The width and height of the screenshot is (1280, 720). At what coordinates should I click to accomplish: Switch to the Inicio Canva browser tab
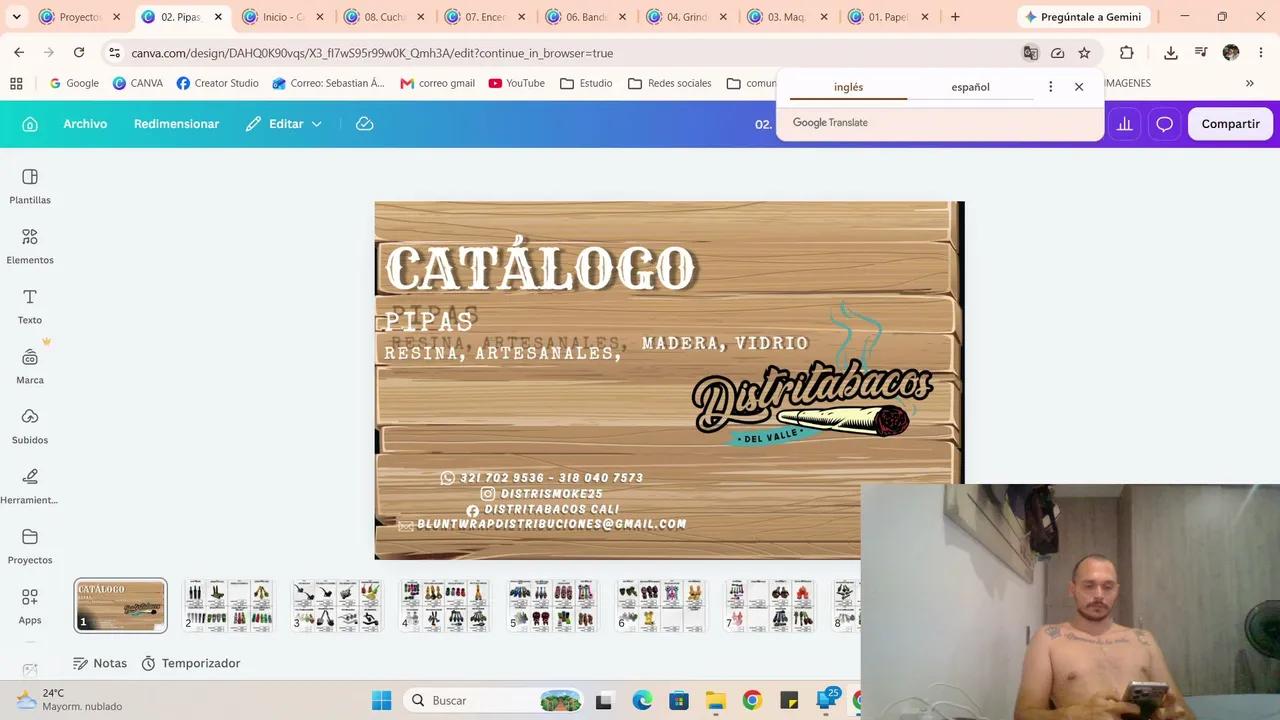point(283,17)
